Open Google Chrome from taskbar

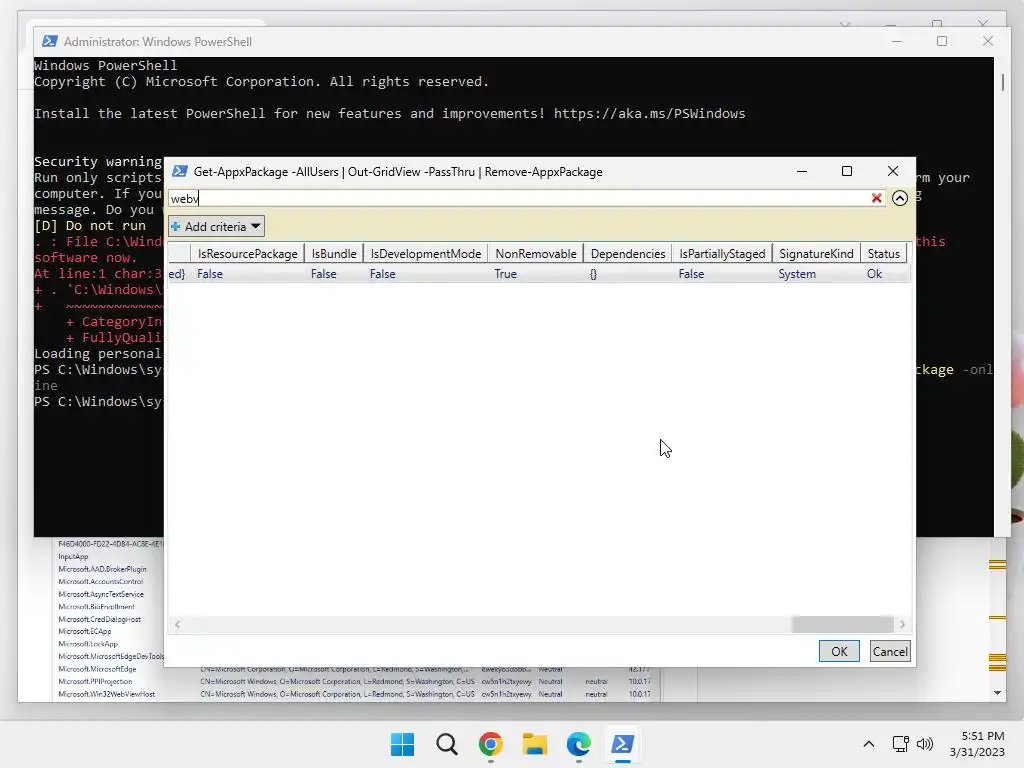click(x=490, y=744)
